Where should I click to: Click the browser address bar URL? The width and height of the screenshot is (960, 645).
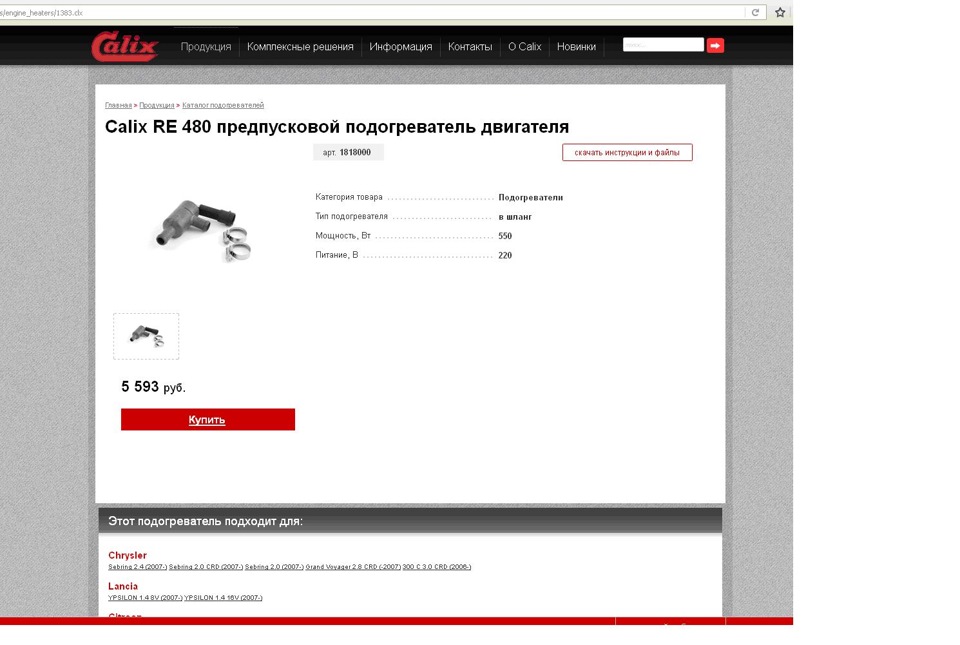pyautogui.click(x=42, y=12)
